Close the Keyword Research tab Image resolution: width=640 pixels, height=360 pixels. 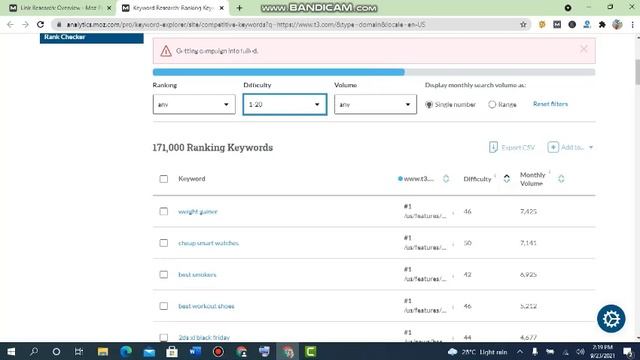click(x=222, y=8)
